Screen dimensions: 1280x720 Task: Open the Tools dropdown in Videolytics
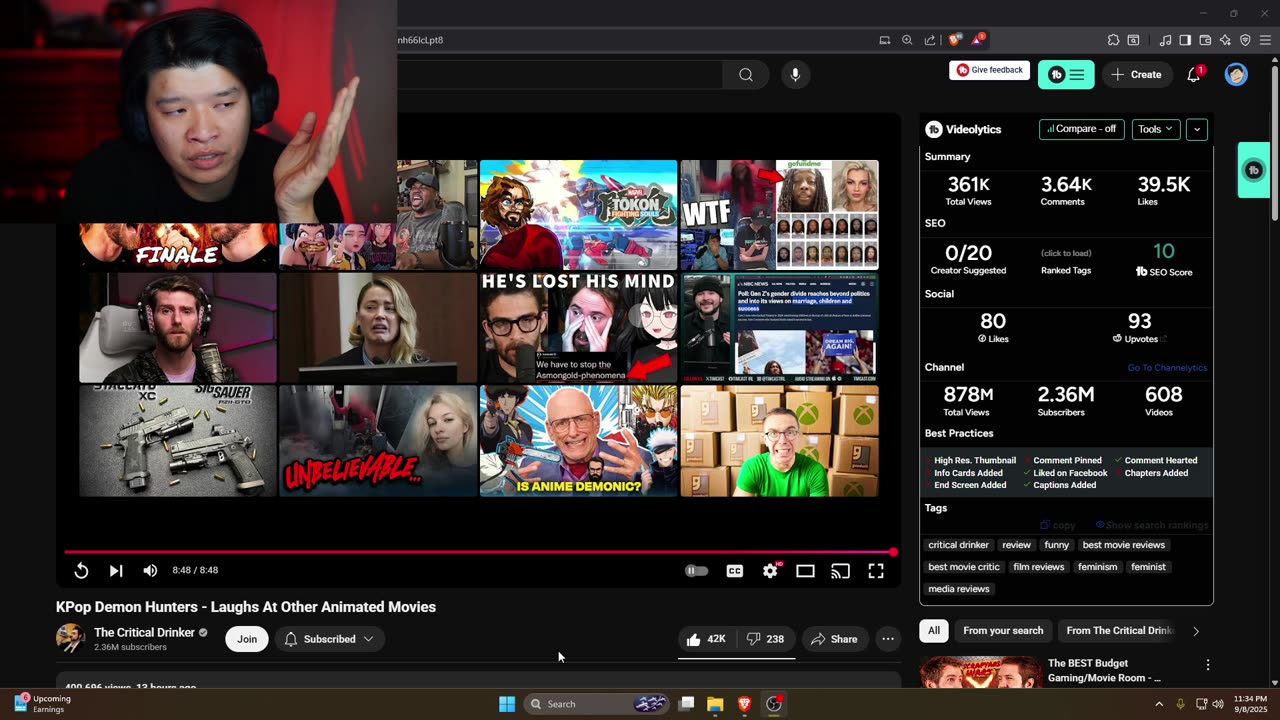pyautogui.click(x=1155, y=129)
